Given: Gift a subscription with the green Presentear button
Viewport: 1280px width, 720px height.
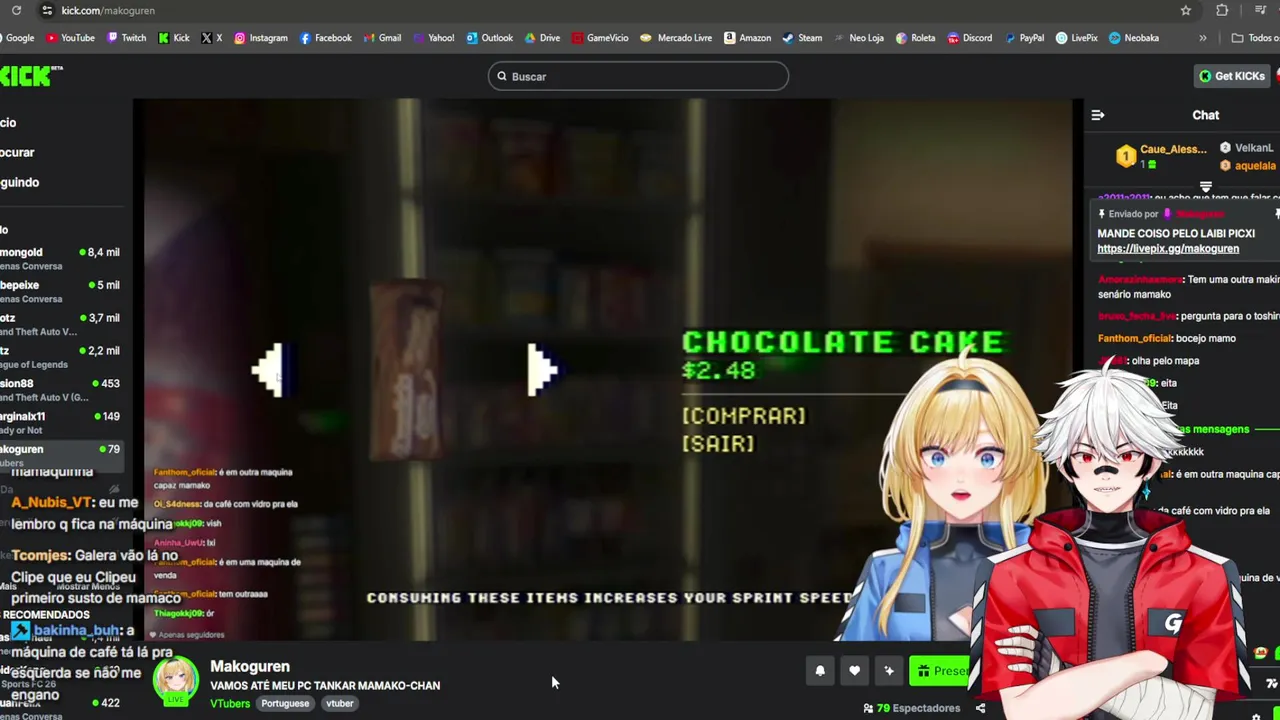Looking at the screenshot, I should tap(940, 671).
